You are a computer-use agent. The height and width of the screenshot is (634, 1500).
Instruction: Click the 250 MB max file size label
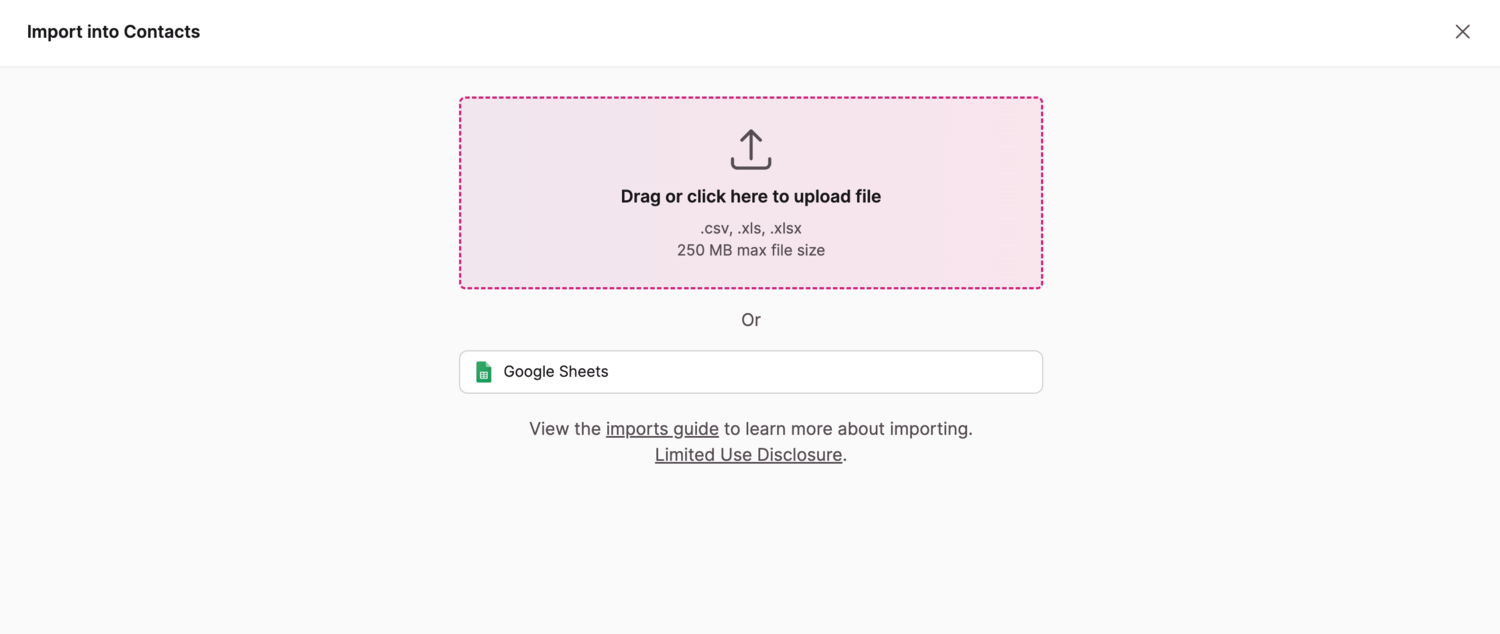pos(750,250)
